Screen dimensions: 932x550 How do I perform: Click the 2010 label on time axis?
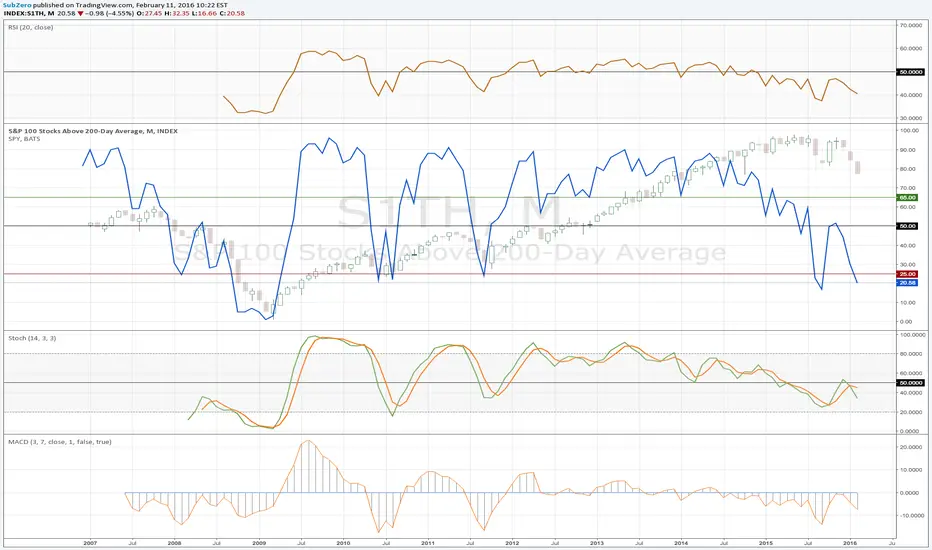tap(344, 543)
